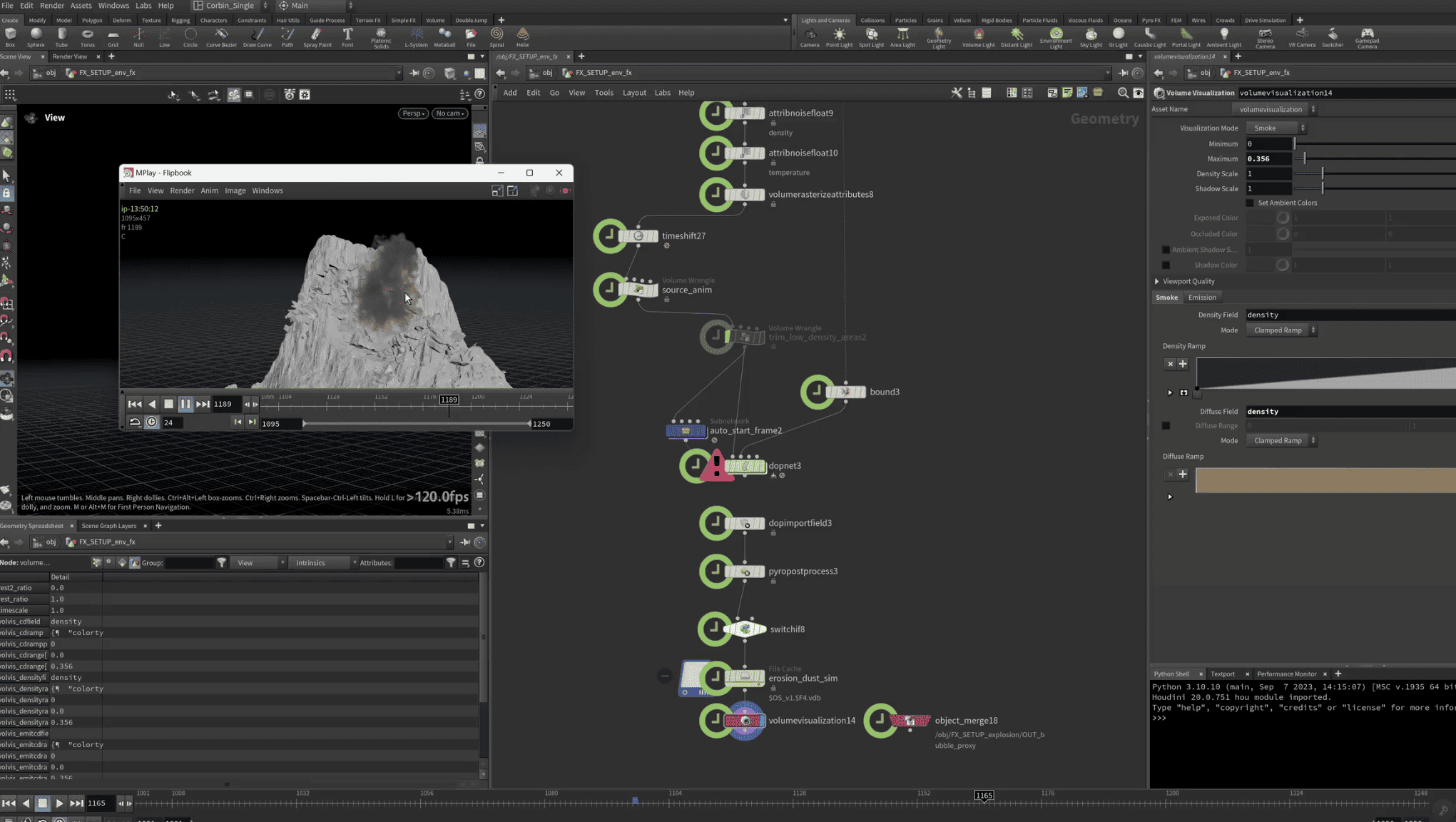Viewport: 1456px width, 822px height.
Task: Open the Visualization Mode Smoke dropdown
Action: tap(1276, 128)
